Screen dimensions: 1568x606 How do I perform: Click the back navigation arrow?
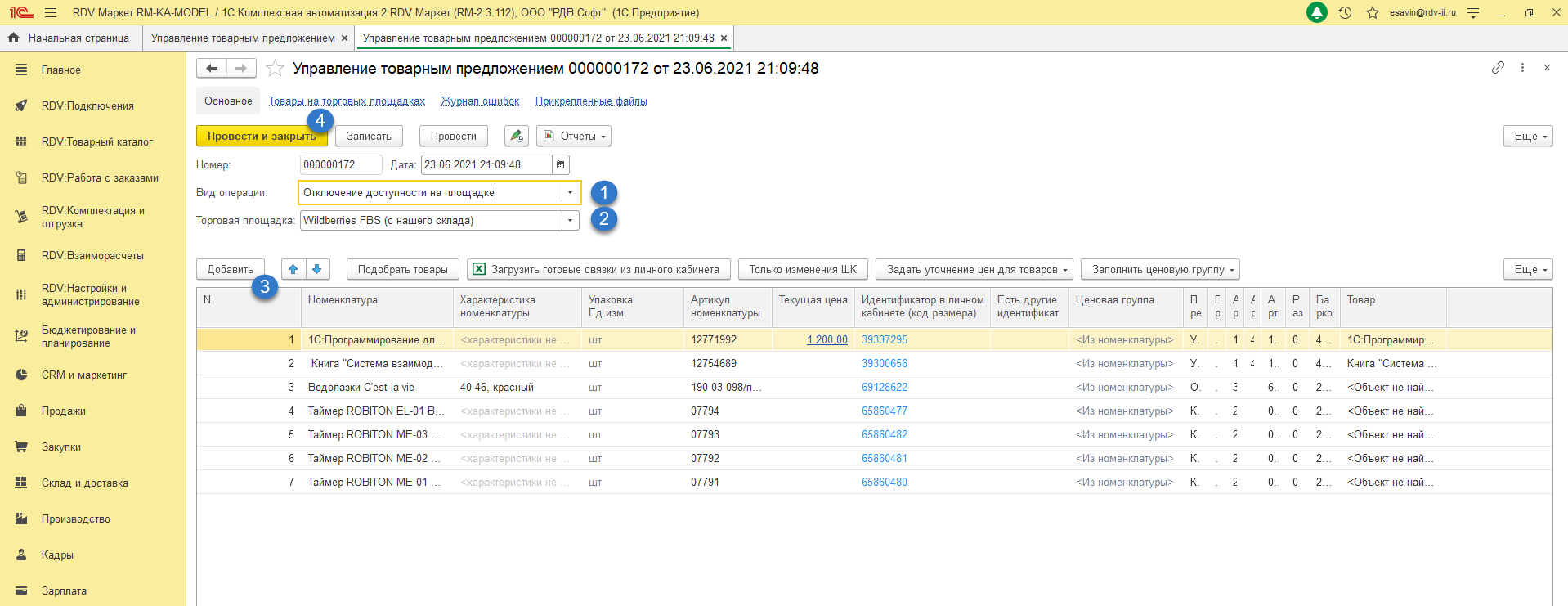click(212, 69)
